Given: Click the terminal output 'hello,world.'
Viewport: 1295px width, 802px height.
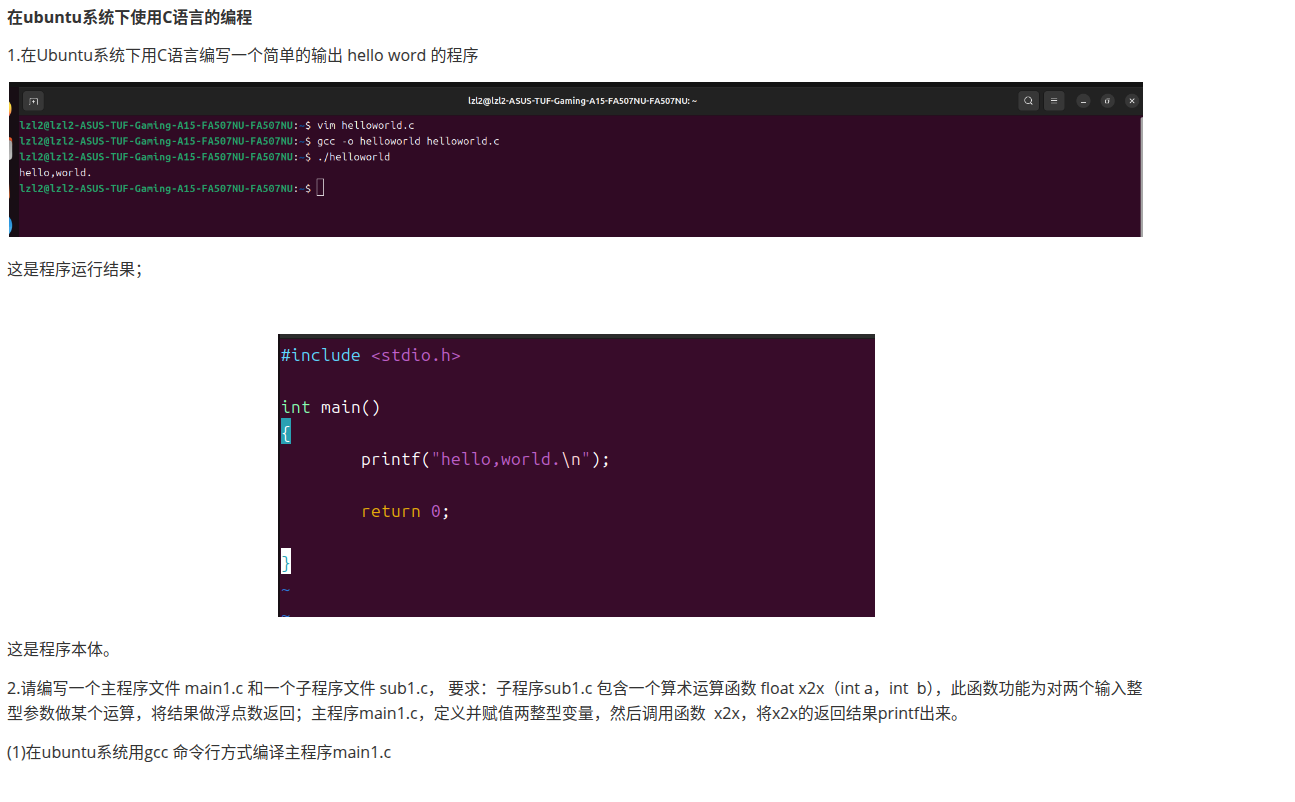Looking at the screenshot, I should [56, 172].
